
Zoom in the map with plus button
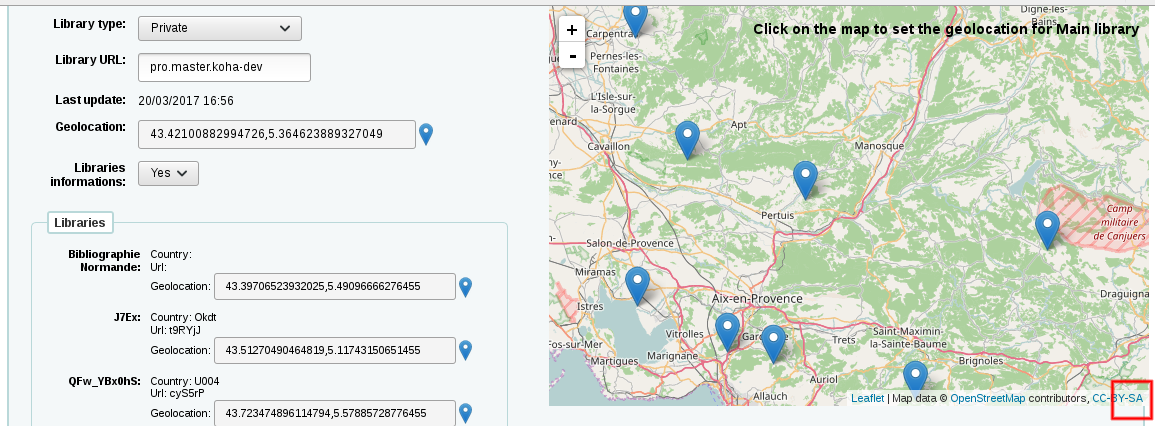[572, 30]
